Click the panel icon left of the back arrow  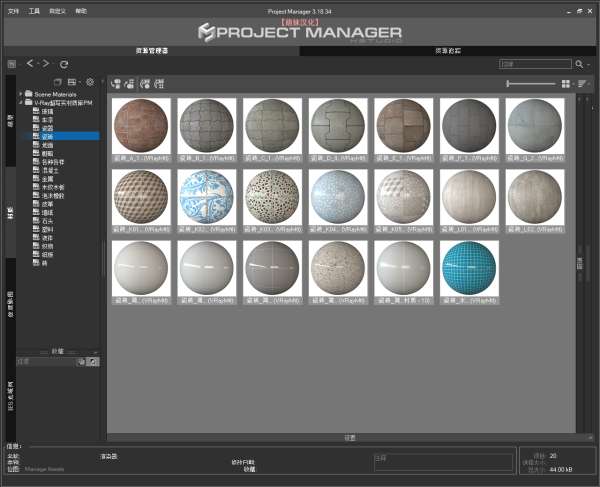coord(12,64)
